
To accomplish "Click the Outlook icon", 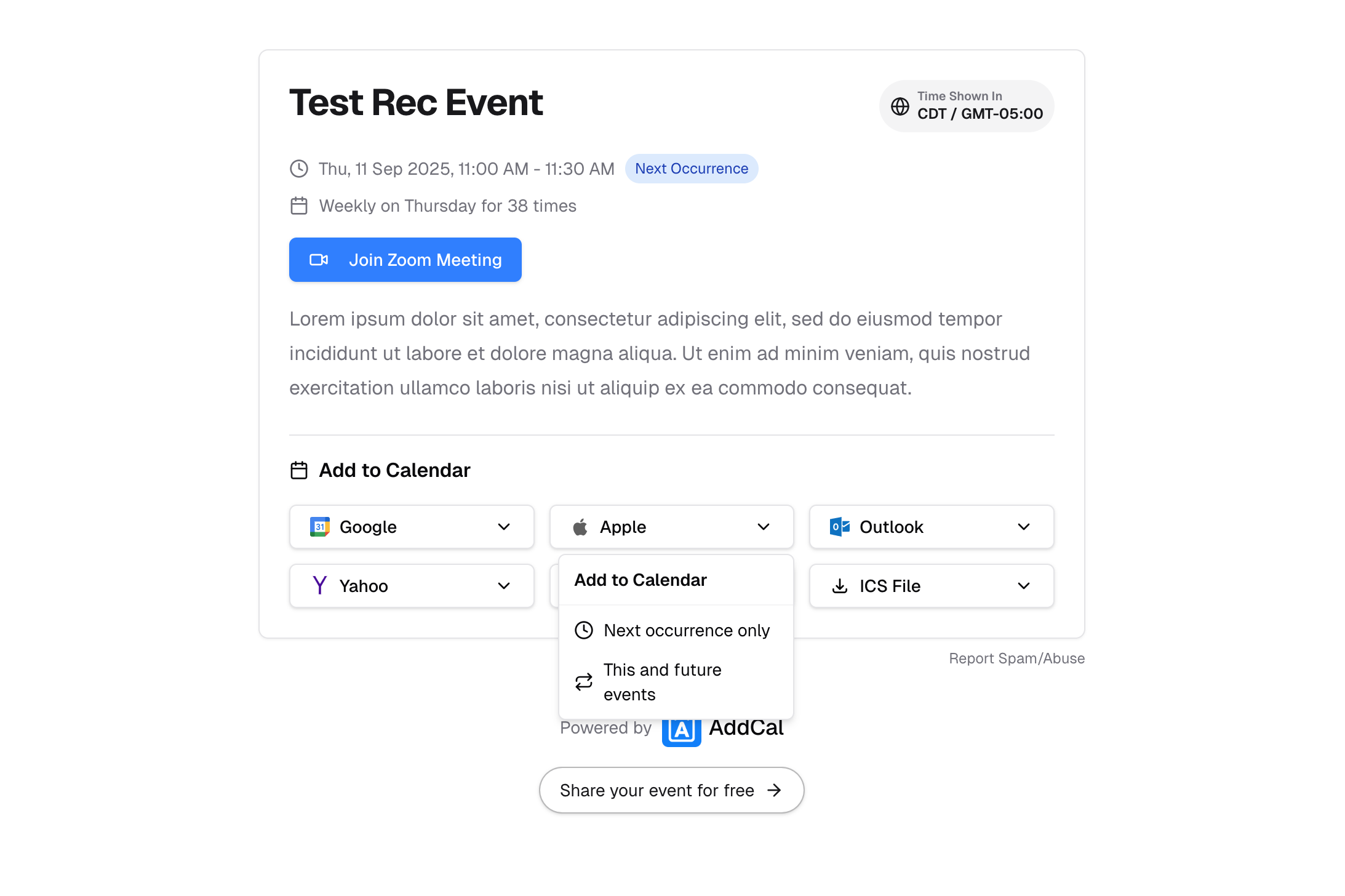I will (x=839, y=527).
